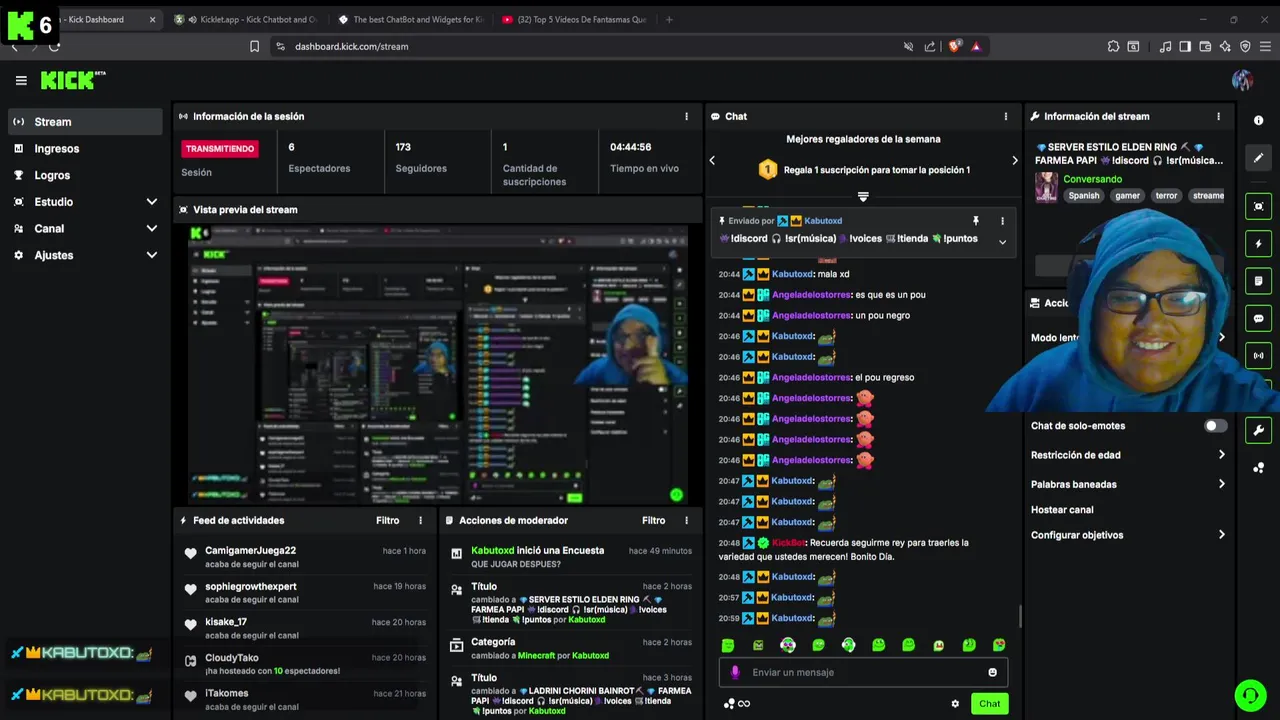Click the stream preview thumbnail
1280x720 pixels.
coord(438,364)
